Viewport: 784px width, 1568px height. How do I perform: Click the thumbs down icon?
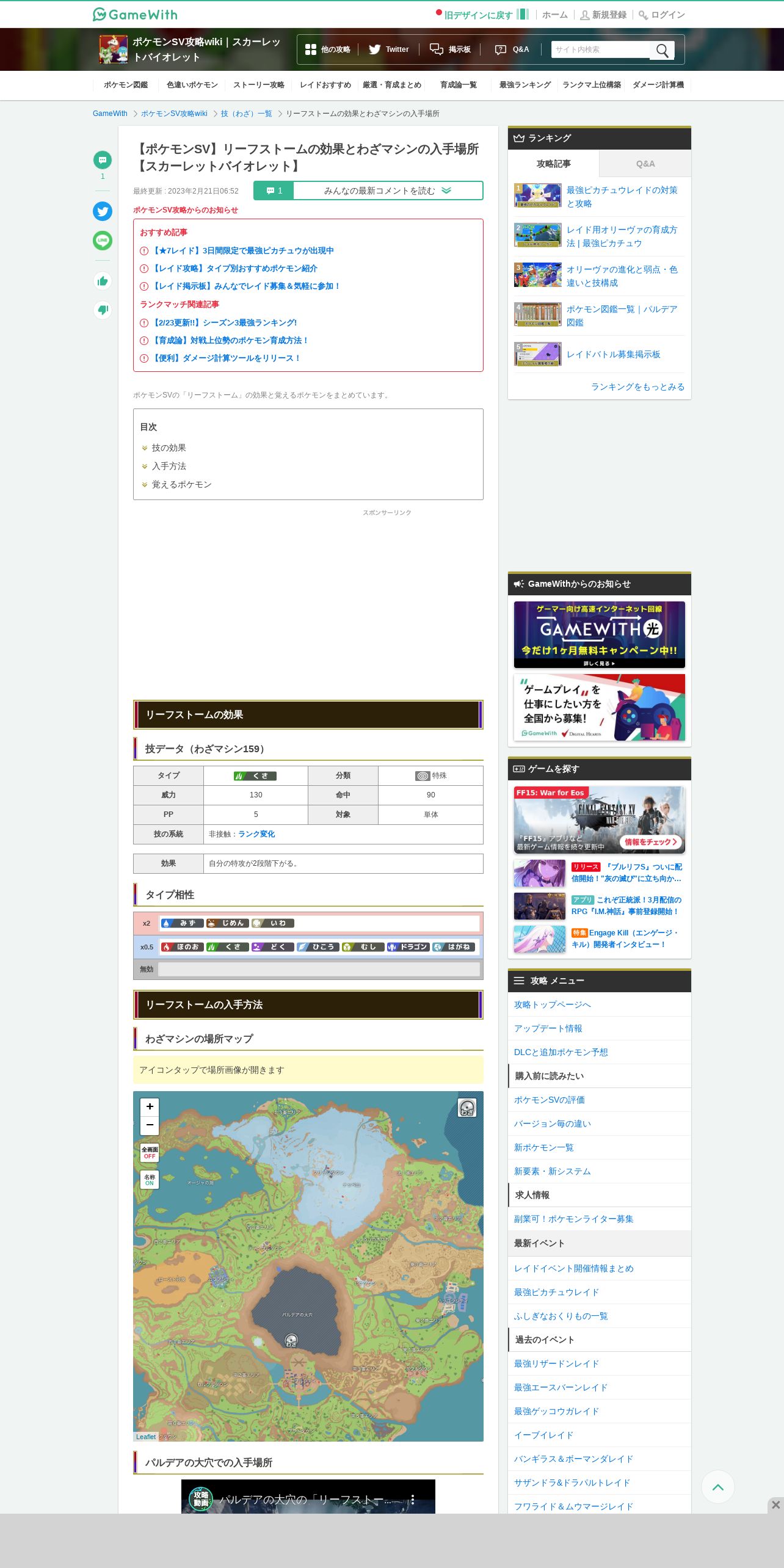[103, 310]
